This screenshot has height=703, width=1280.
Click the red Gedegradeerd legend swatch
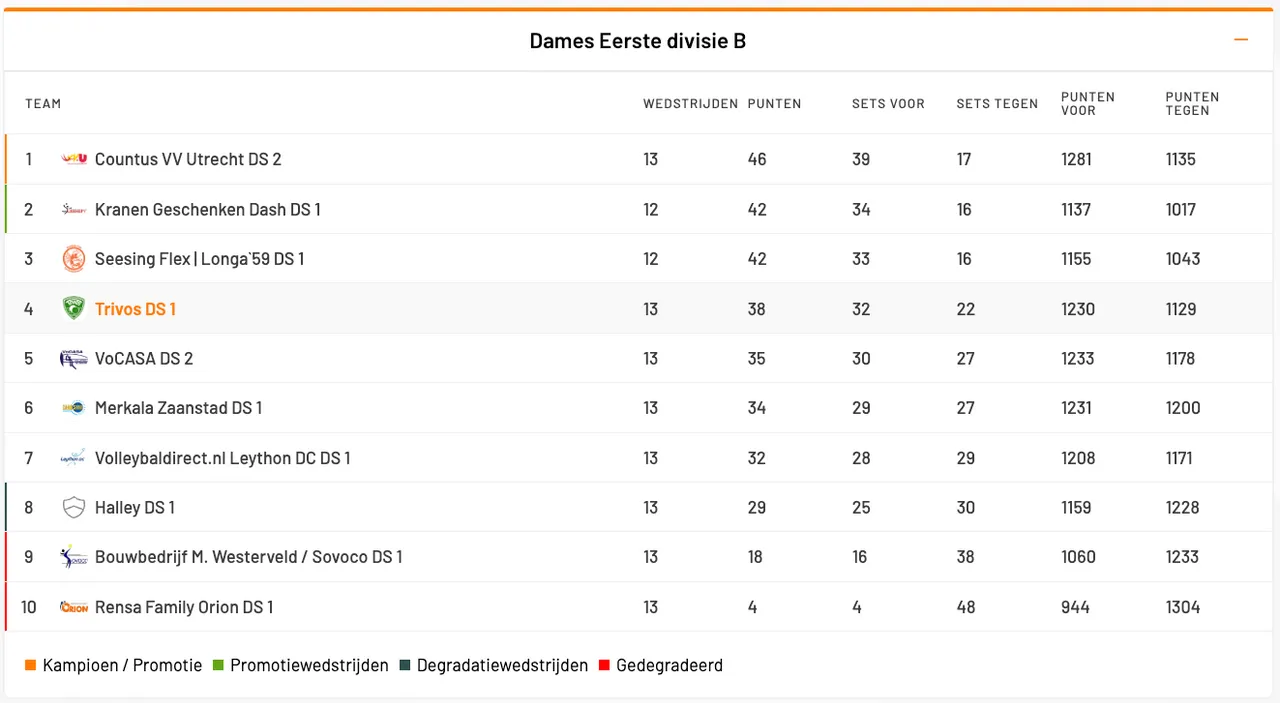603,666
